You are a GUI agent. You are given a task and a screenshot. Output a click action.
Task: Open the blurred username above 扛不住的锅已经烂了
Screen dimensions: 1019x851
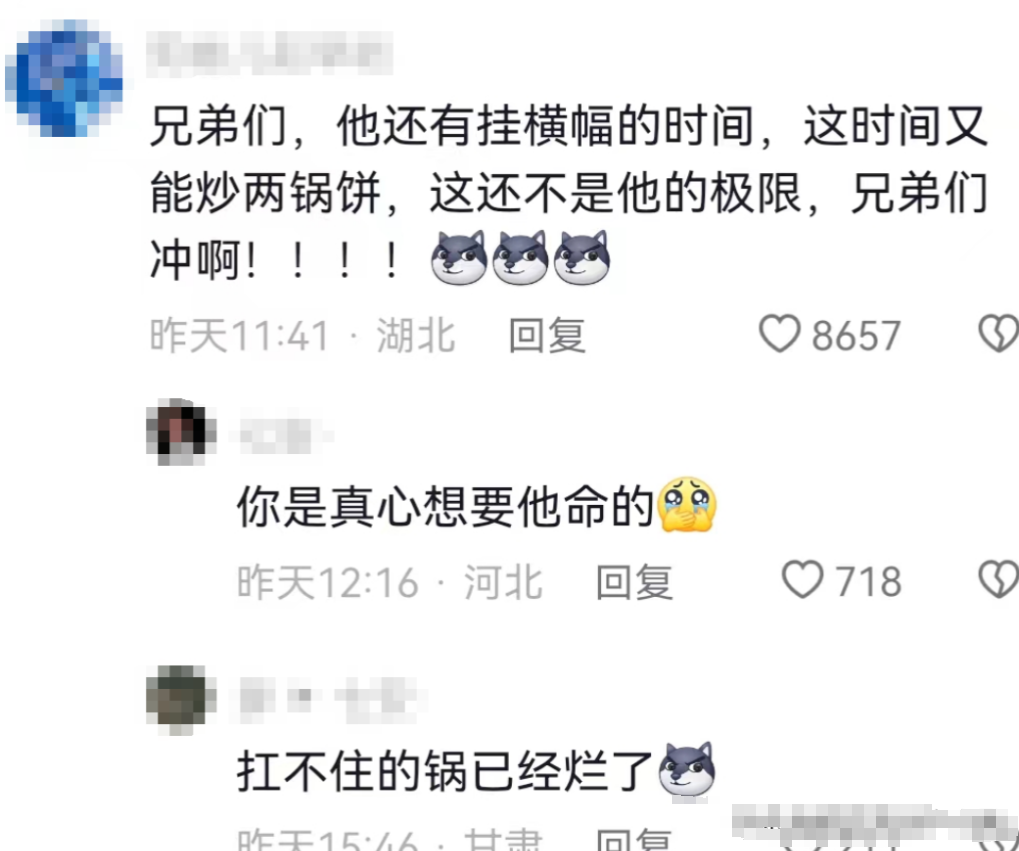pos(331,700)
